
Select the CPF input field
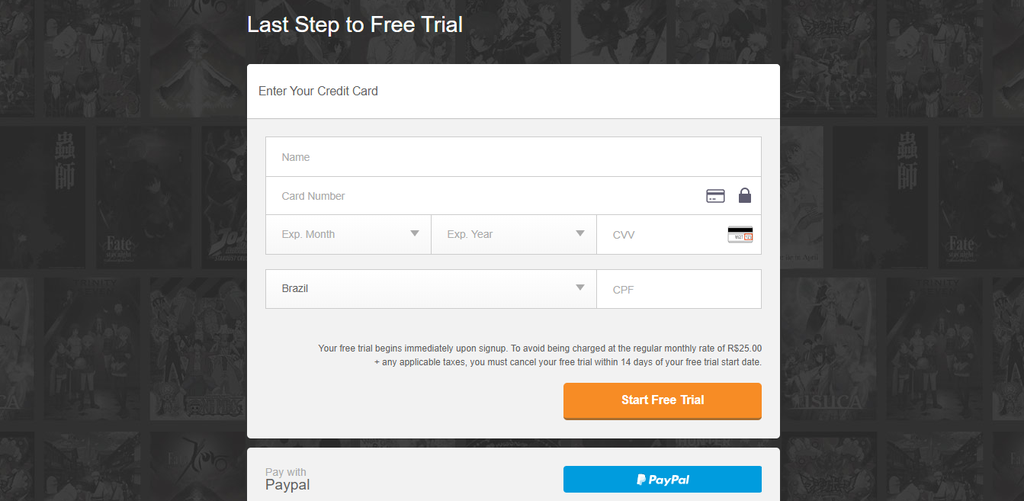[x=679, y=289]
